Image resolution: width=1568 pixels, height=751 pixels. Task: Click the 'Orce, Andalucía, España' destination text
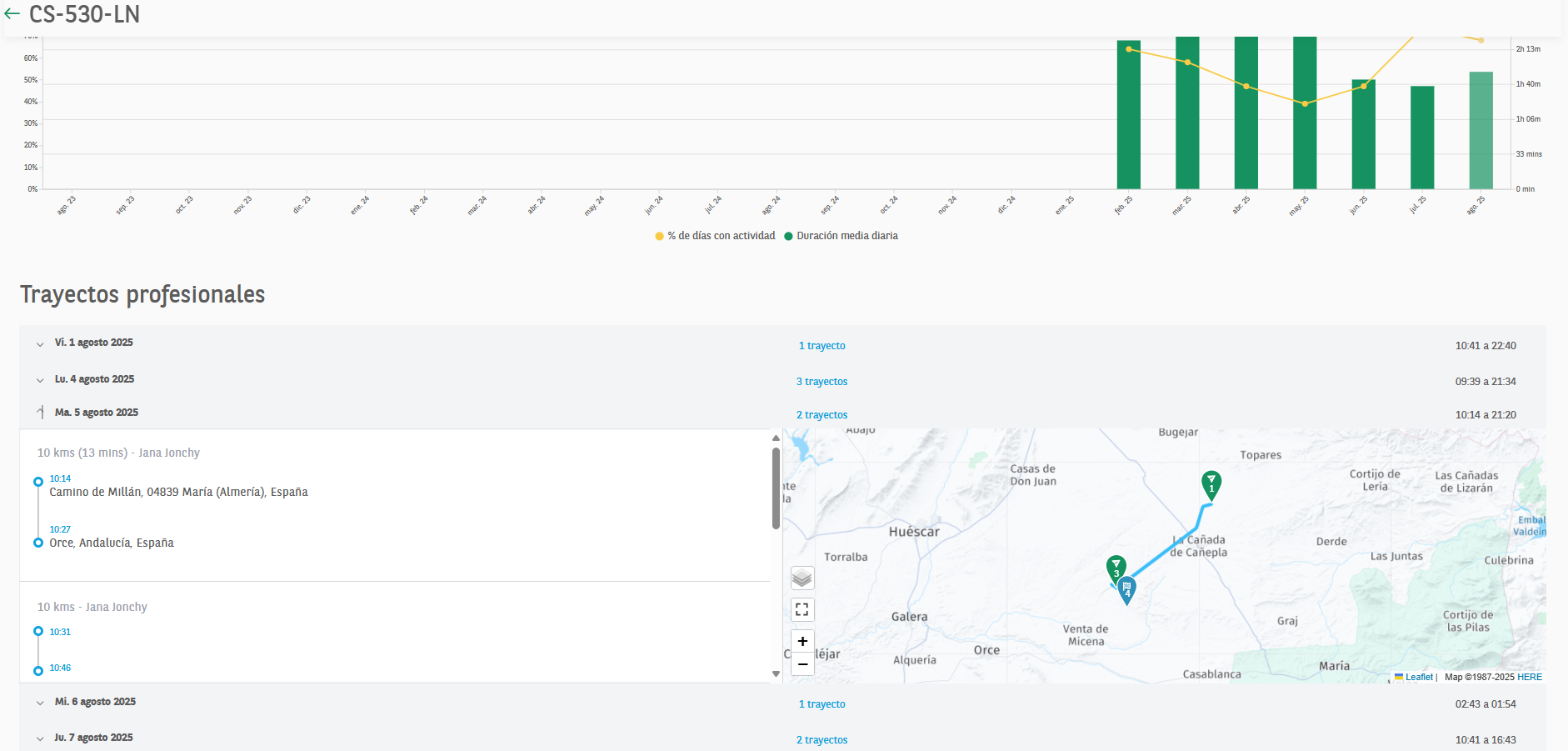[112, 543]
